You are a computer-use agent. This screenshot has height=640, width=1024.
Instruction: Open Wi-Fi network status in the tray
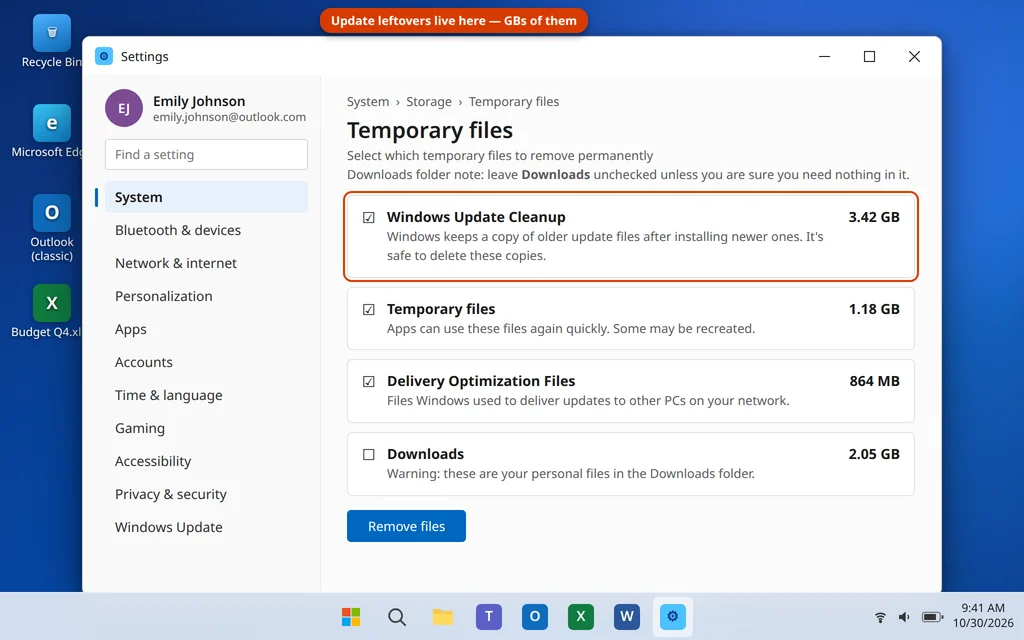880,617
